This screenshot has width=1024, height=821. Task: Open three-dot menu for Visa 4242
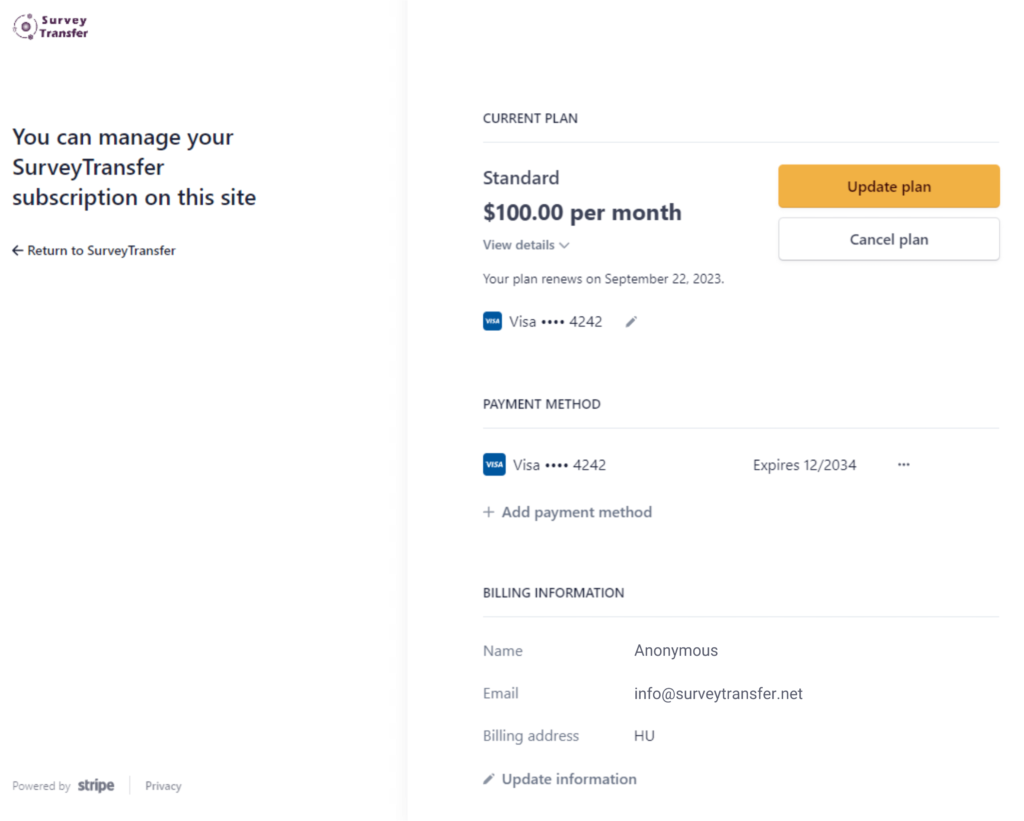click(x=904, y=465)
